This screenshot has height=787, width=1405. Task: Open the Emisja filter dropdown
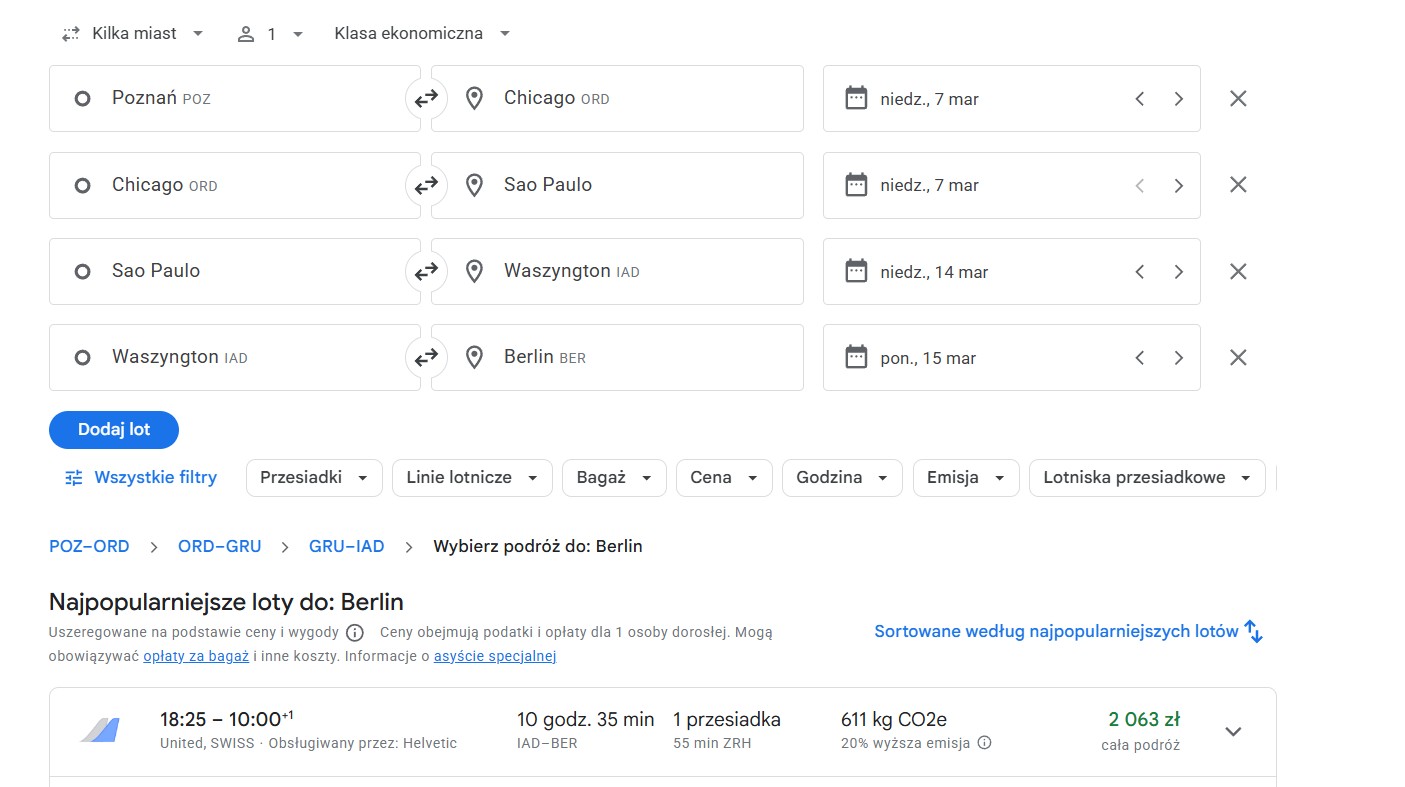click(966, 478)
